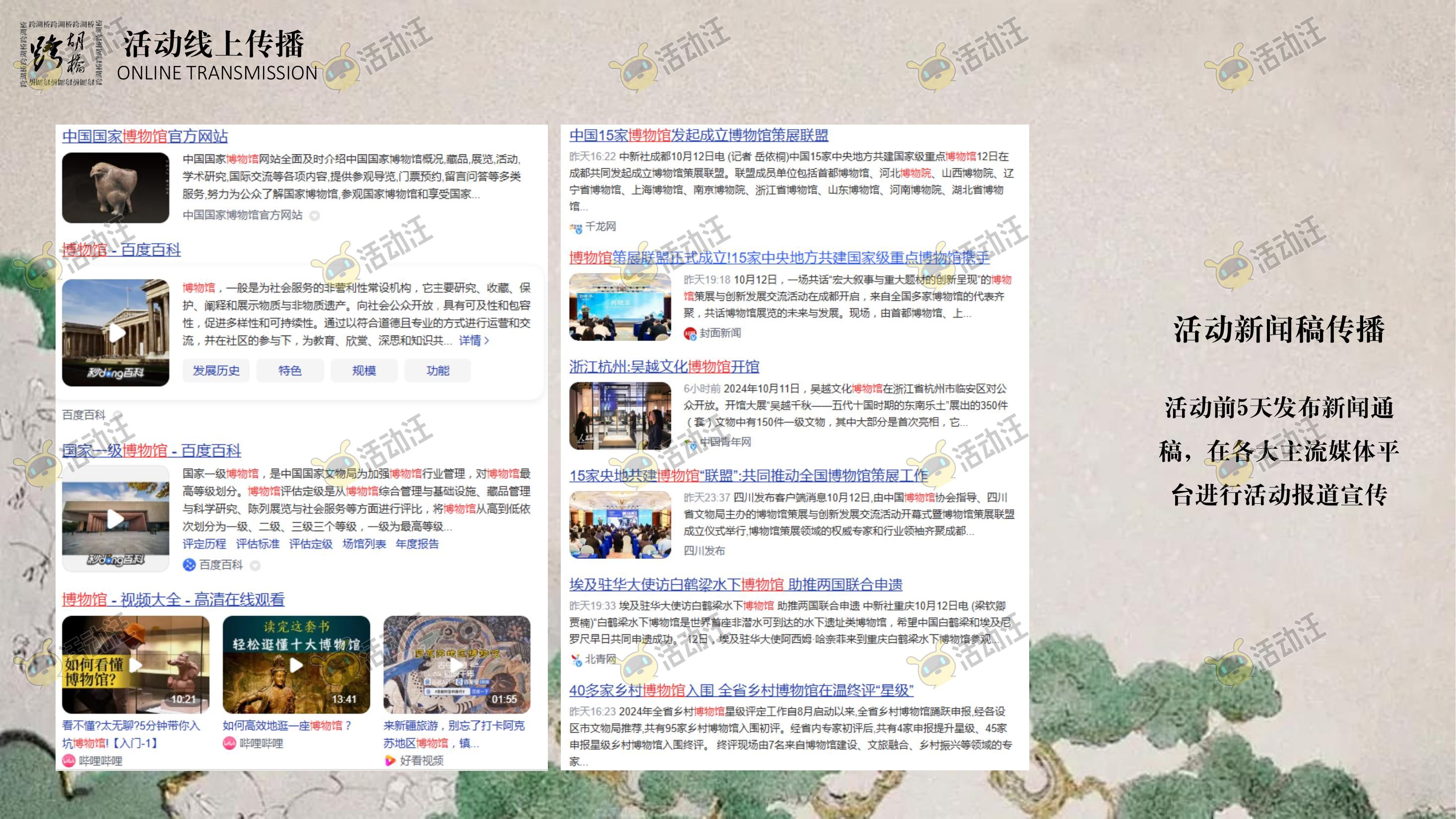Play the 01:55 阿克苏地区博物馆 video
This screenshot has height=819, width=1456.
point(457,665)
